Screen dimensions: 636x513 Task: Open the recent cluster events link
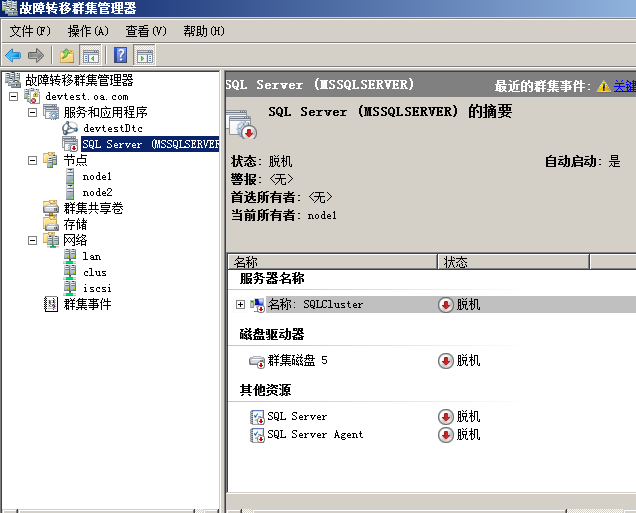tap(624, 86)
